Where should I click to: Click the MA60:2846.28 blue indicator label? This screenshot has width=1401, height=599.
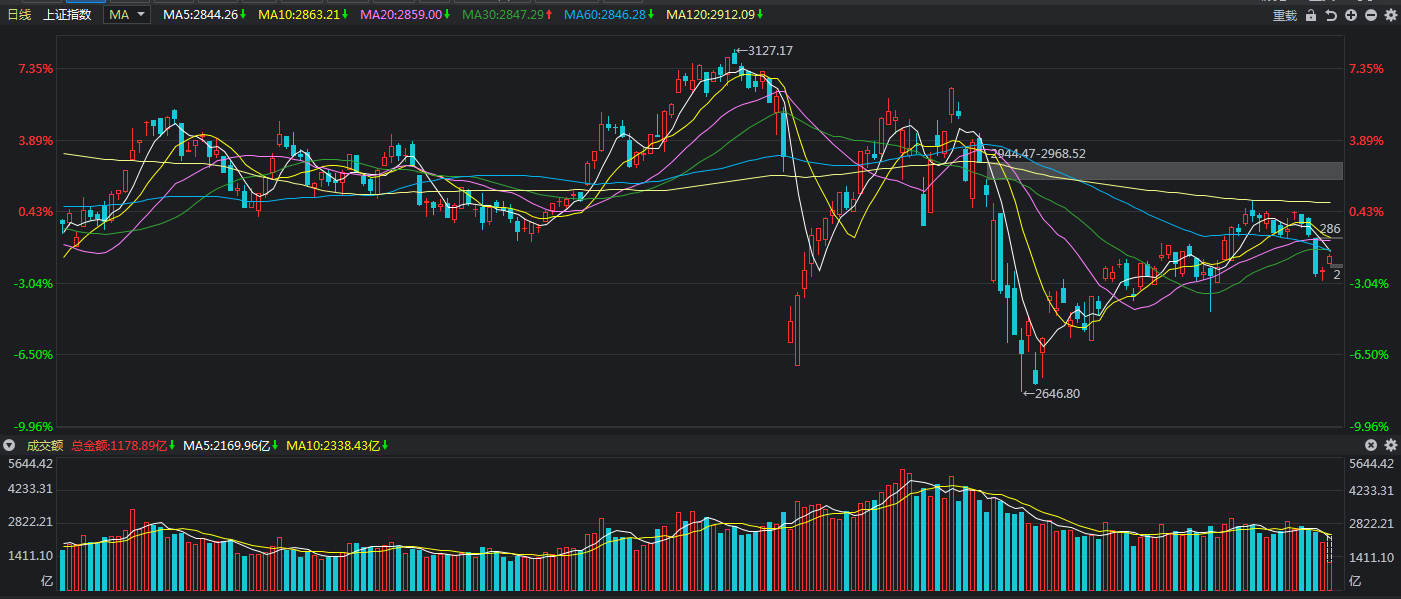[605, 15]
